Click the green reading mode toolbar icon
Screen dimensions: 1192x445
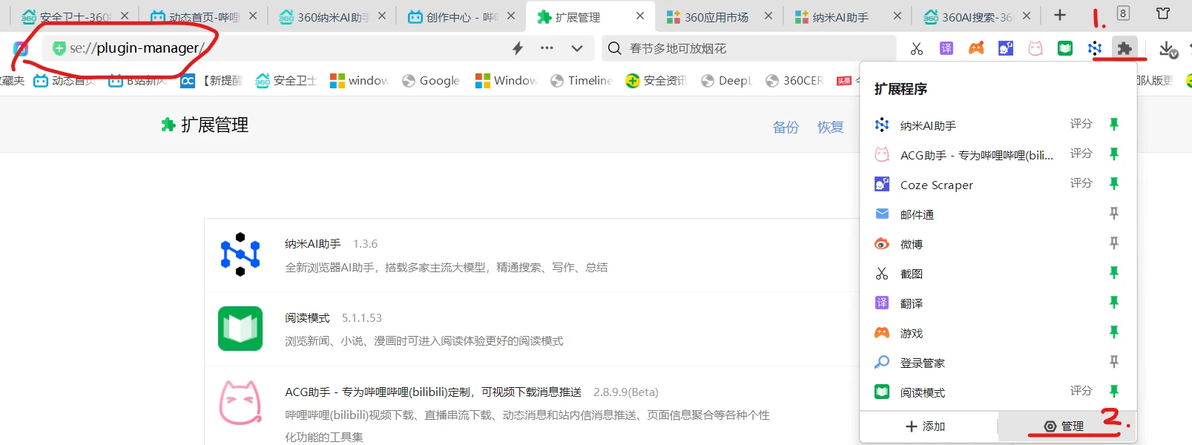[x=1065, y=49]
